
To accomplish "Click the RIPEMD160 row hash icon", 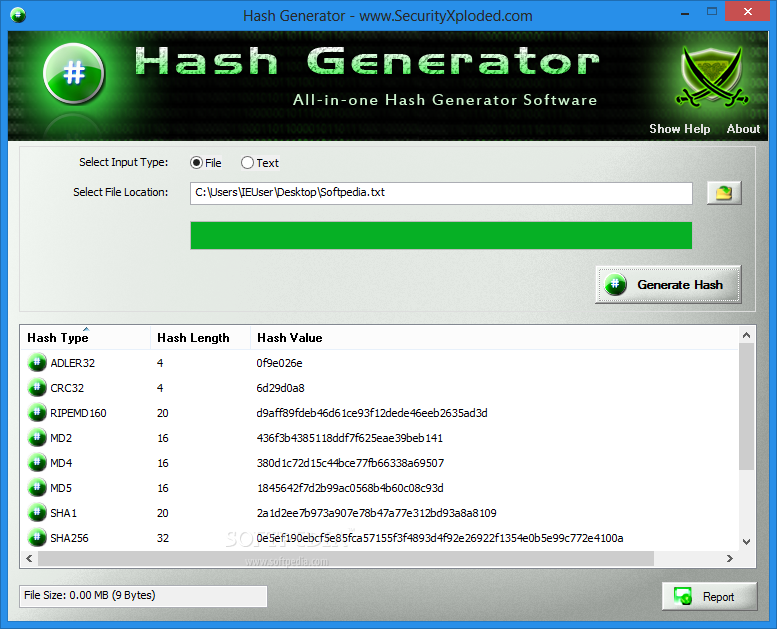I will (37, 412).
